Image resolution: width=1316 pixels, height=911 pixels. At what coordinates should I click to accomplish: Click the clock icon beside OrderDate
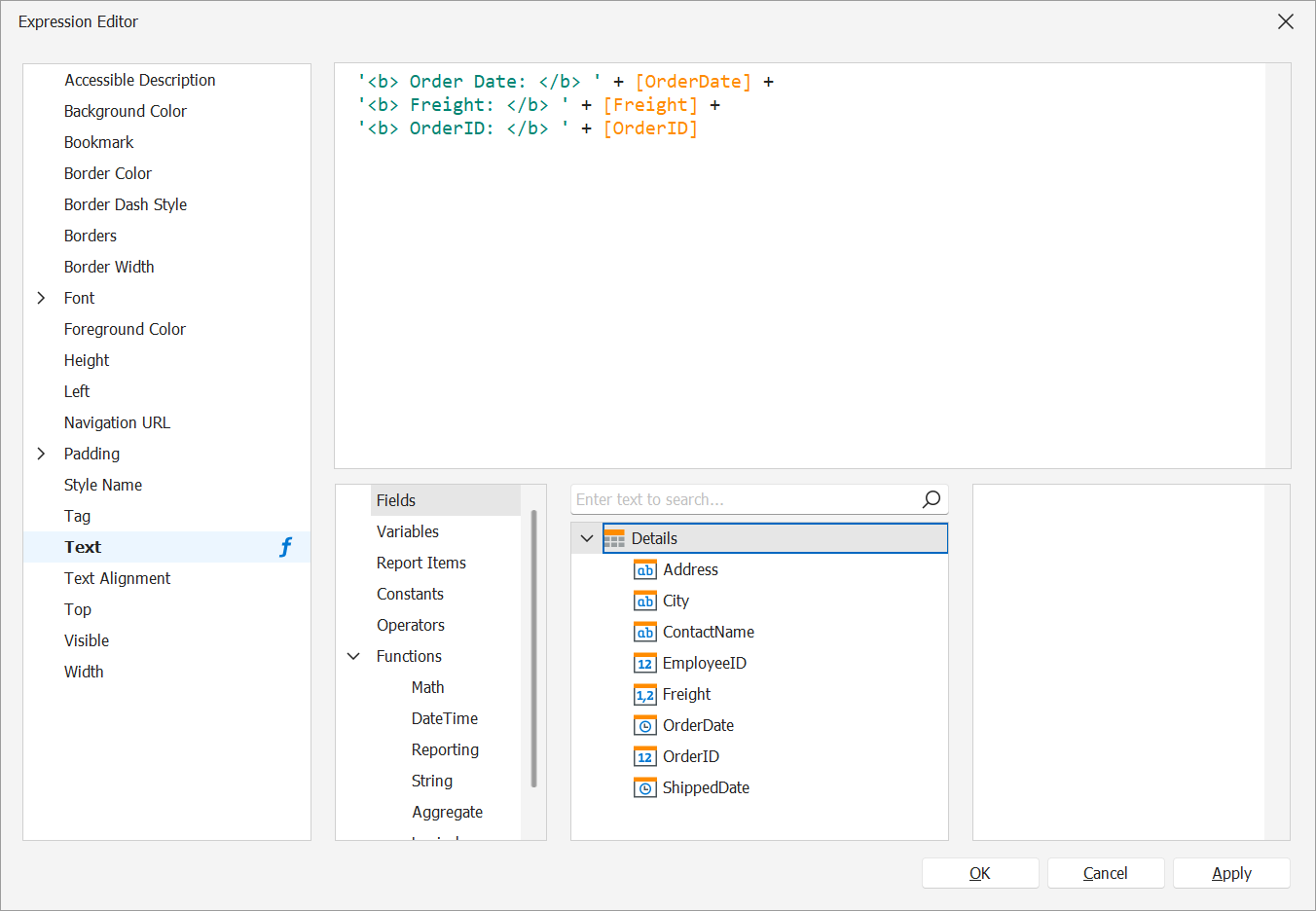coord(643,725)
